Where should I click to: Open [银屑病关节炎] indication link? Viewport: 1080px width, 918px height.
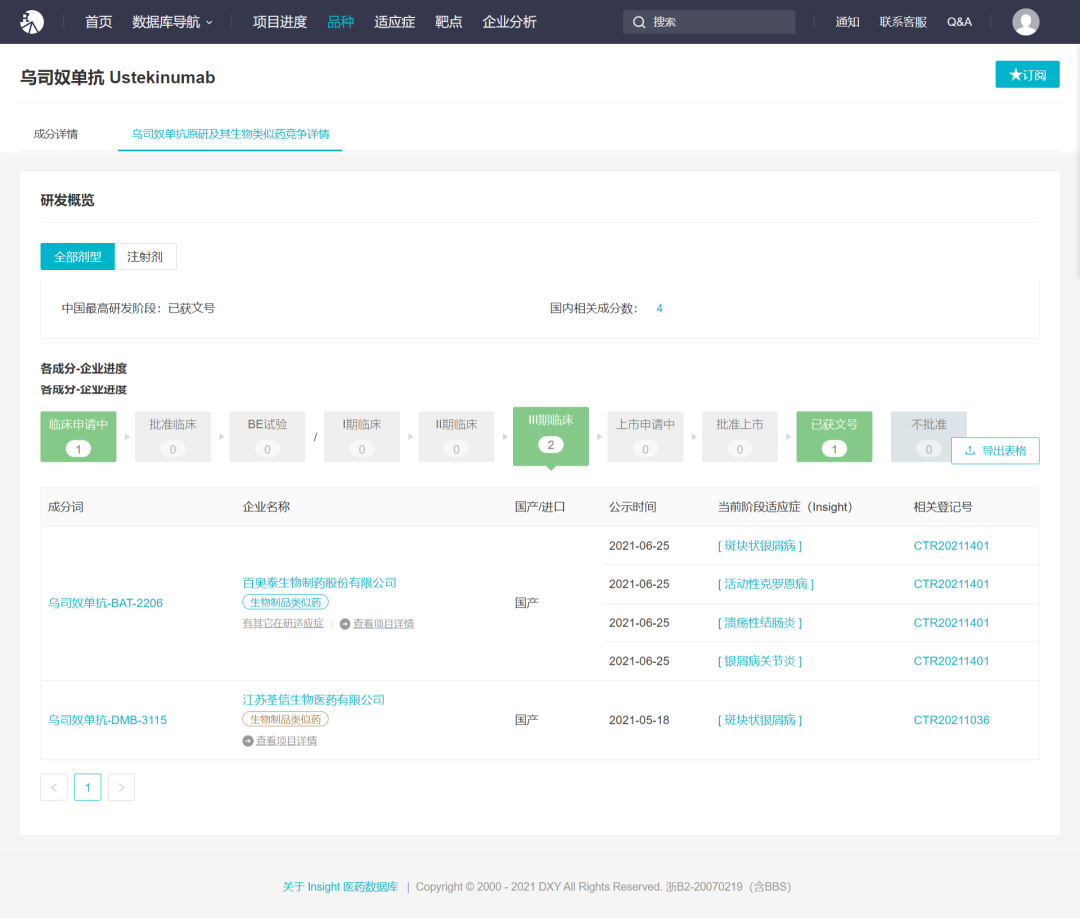760,661
